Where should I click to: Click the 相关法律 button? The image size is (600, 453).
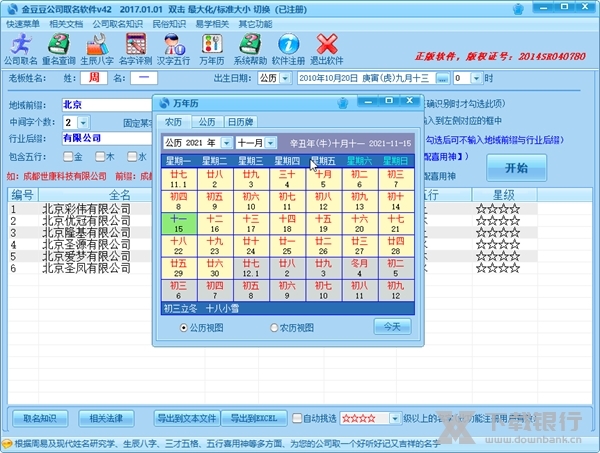pyautogui.click(x=106, y=419)
